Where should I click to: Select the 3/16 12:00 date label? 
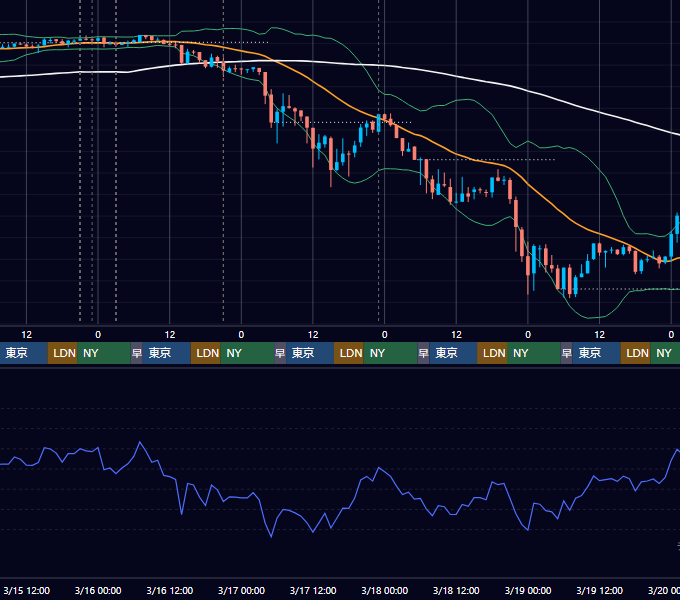pos(170,590)
